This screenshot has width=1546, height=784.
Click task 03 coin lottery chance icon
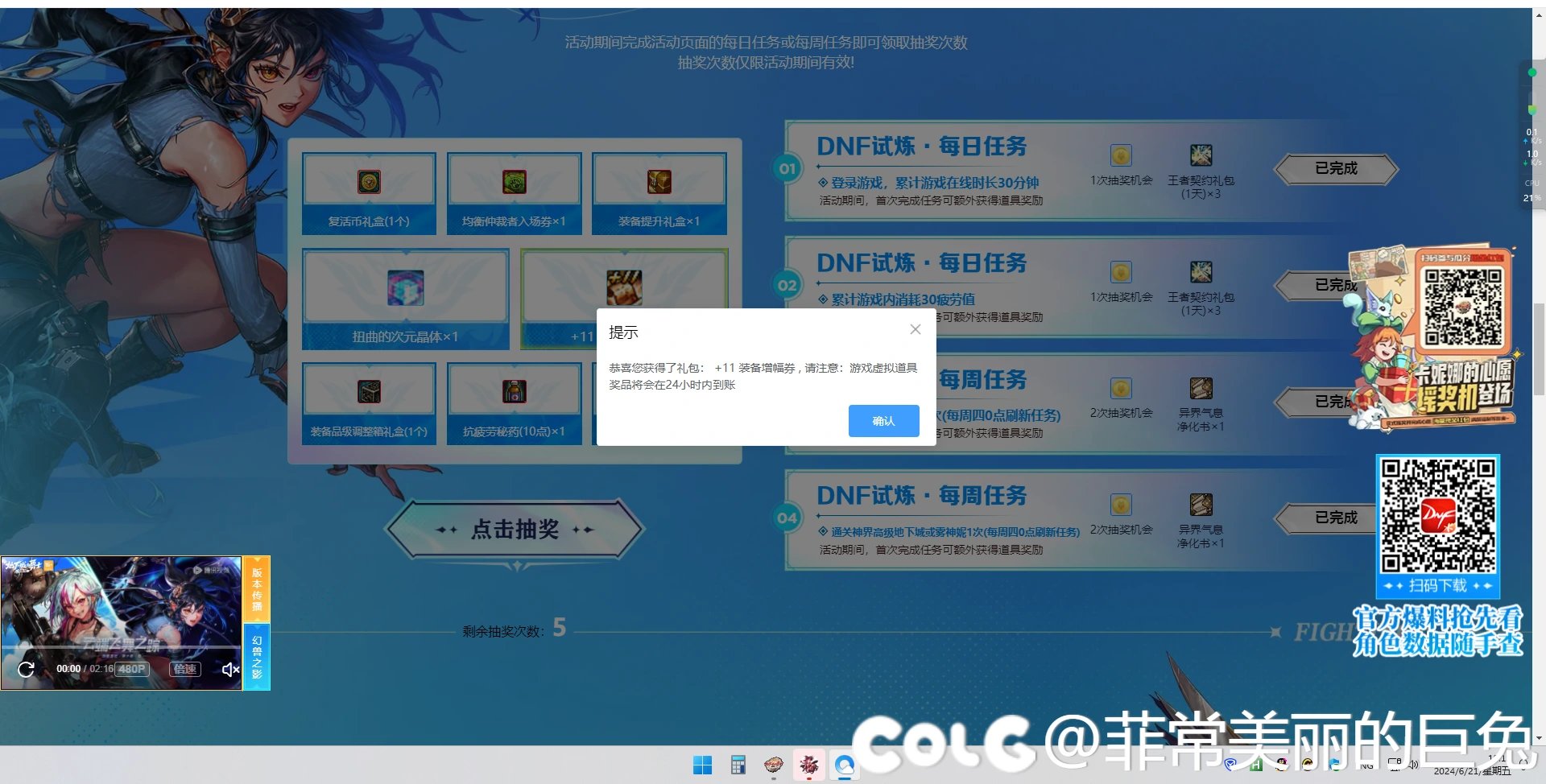click(x=1121, y=389)
